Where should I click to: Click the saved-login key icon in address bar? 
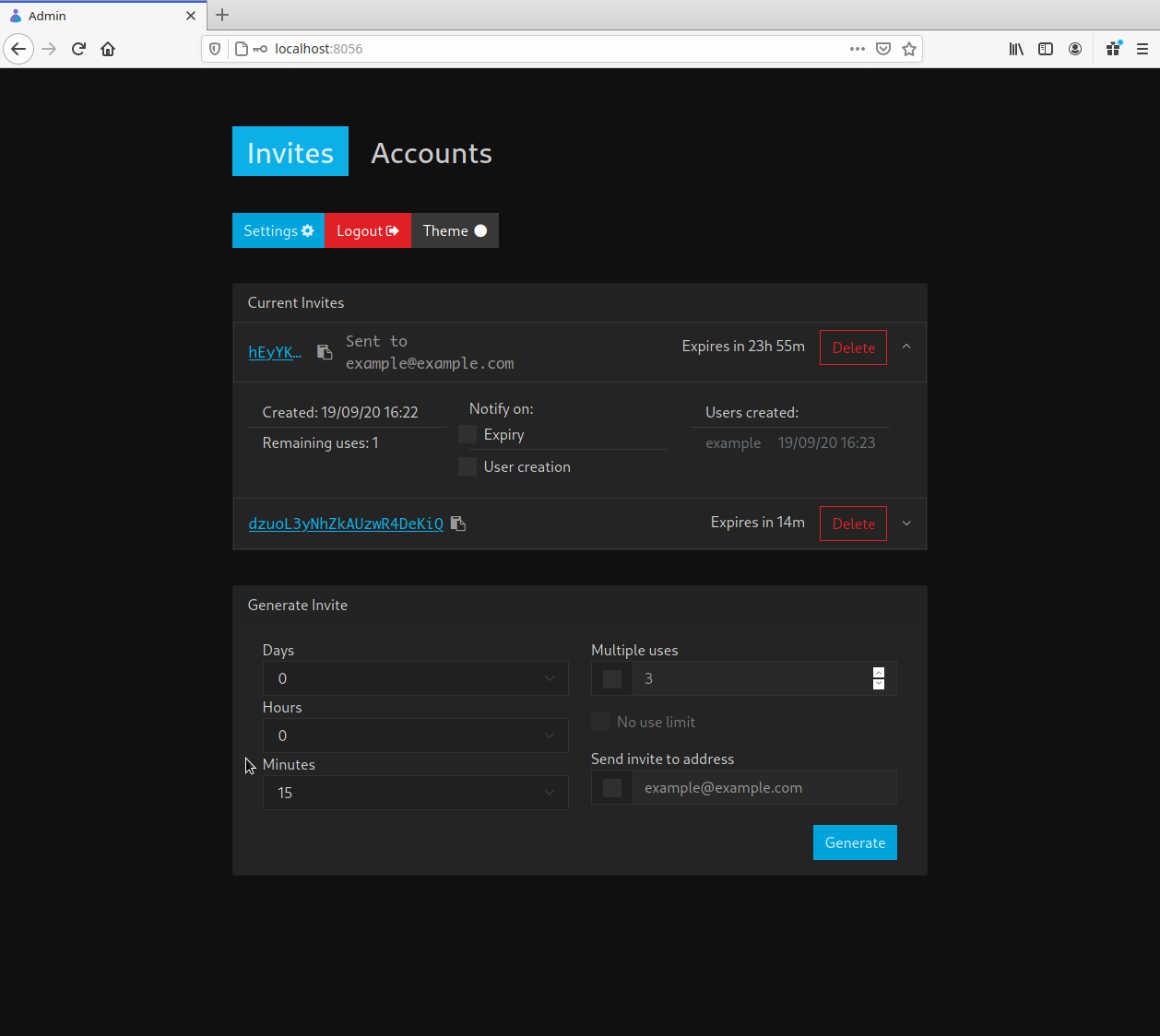coord(261,49)
